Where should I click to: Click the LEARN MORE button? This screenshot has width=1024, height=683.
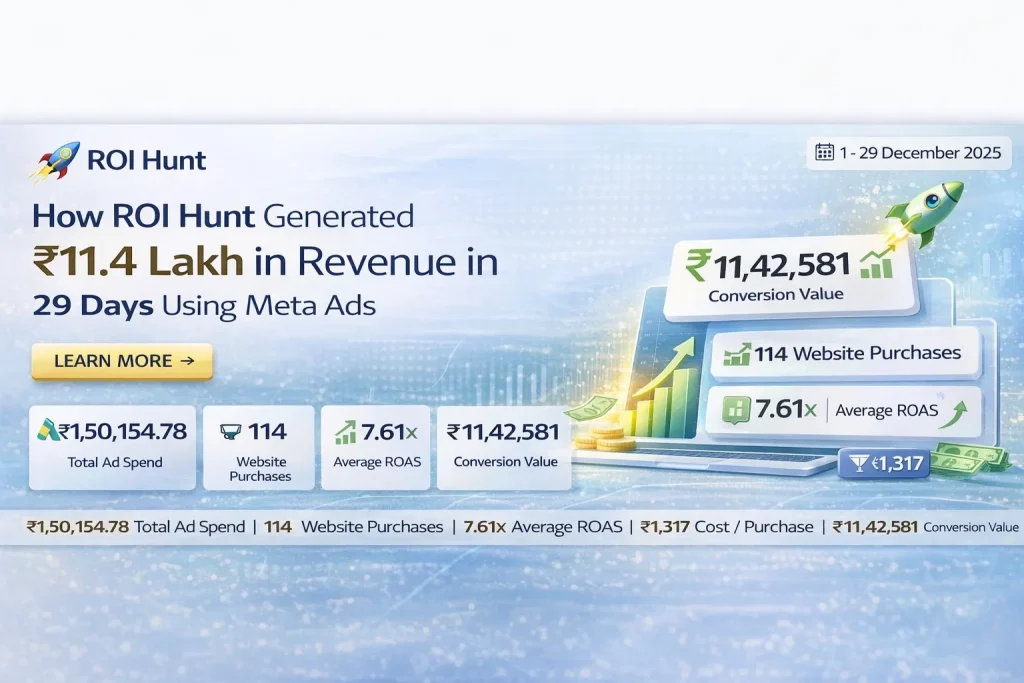coord(120,362)
